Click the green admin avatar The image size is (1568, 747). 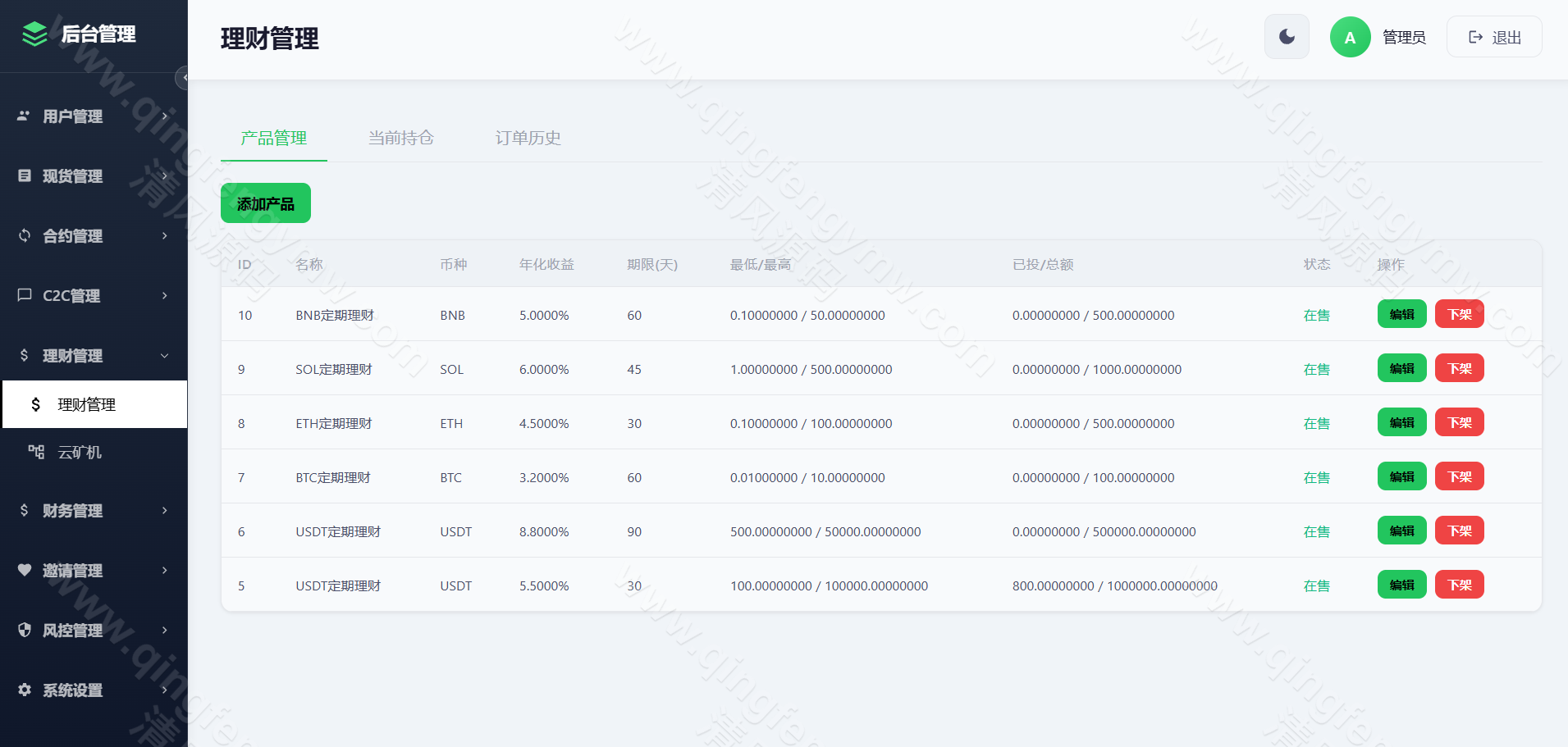(1350, 37)
